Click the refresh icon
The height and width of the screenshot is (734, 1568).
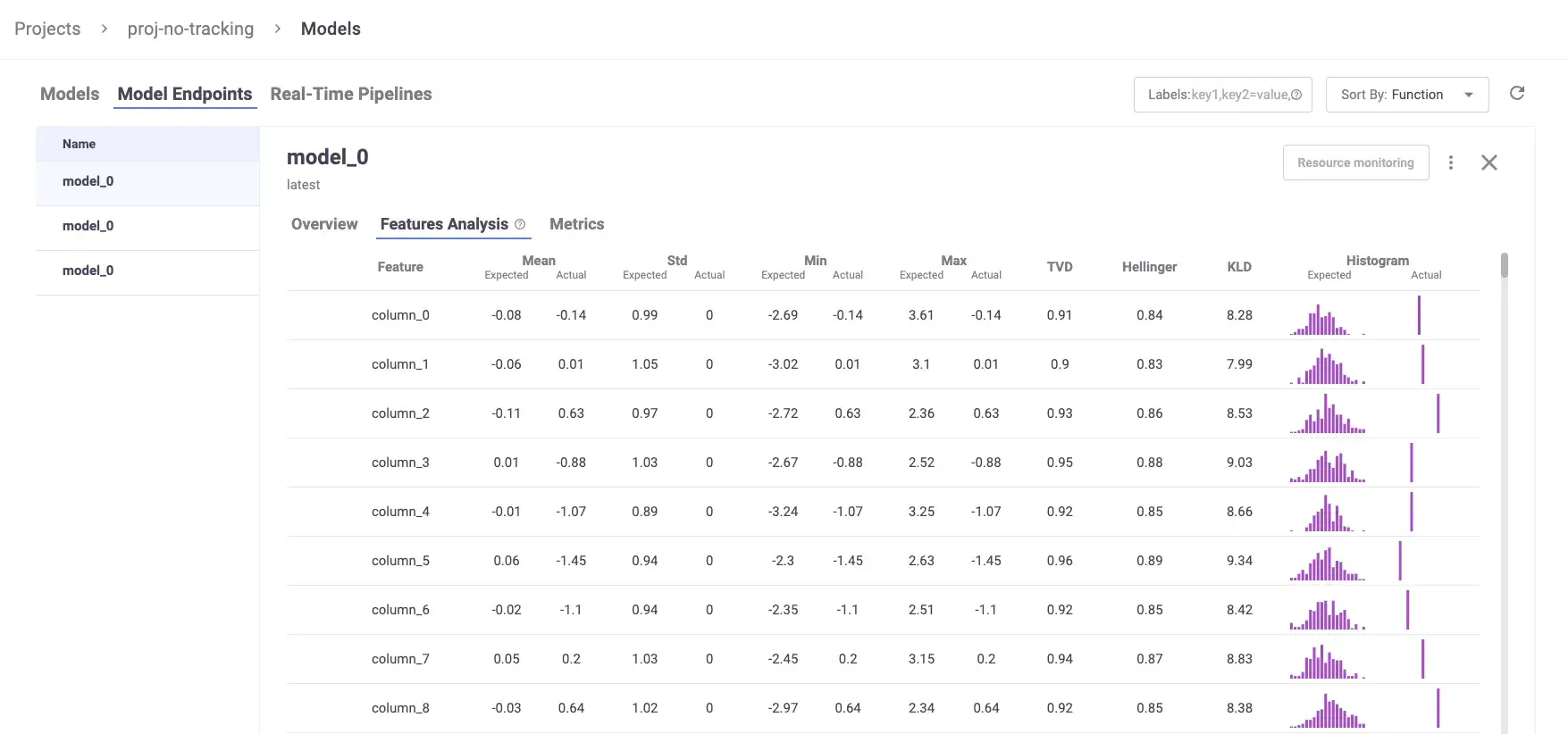pyautogui.click(x=1516, y=94)
